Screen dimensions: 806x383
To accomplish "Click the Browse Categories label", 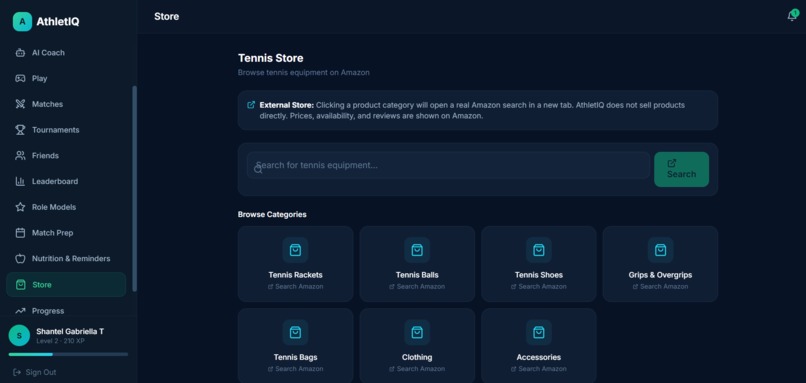I will coord(272,214).
